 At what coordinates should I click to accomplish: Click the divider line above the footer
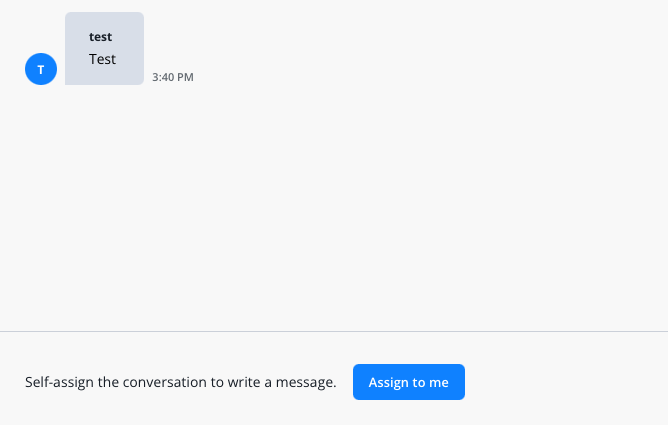[x=334, y=331]
